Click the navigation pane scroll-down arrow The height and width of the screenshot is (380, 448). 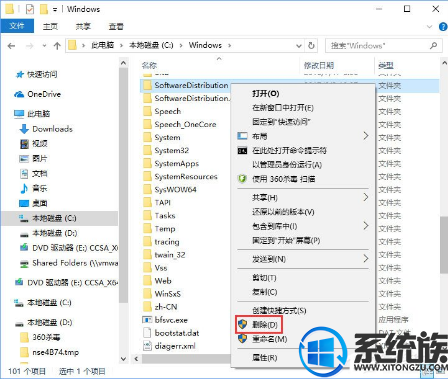(123, 359)
